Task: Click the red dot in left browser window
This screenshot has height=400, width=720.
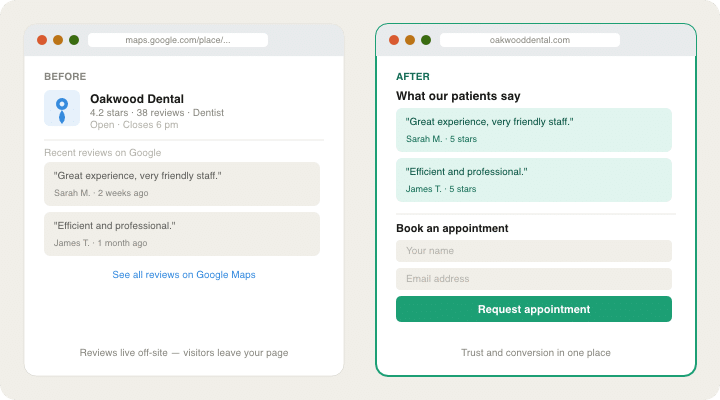Action: [42, 40]
